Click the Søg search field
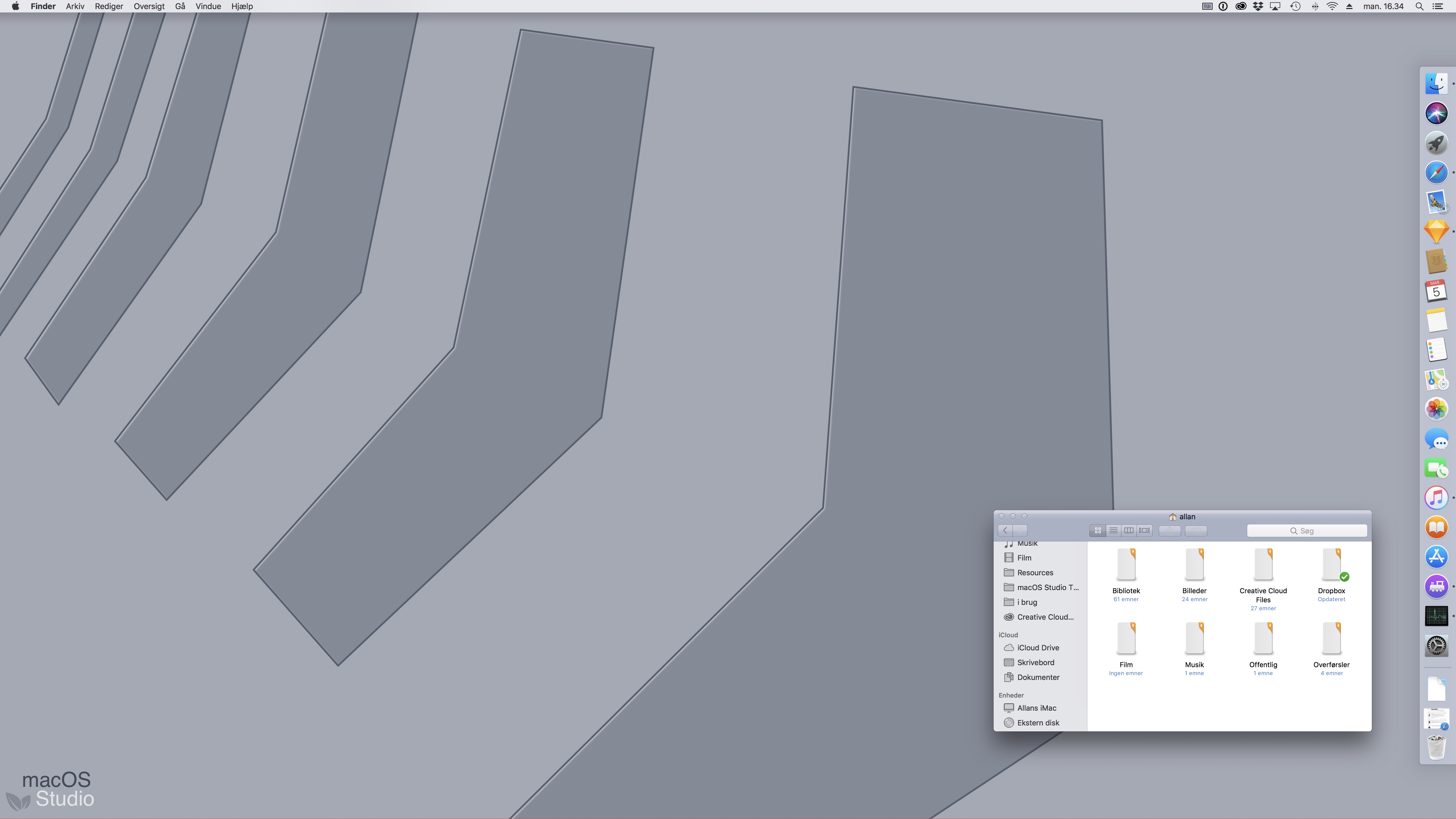 pos(1306,530)
